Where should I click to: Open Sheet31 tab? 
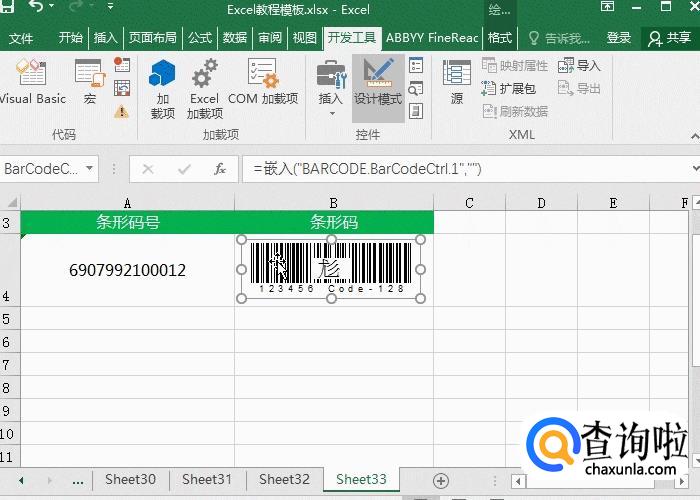point(207,479)
